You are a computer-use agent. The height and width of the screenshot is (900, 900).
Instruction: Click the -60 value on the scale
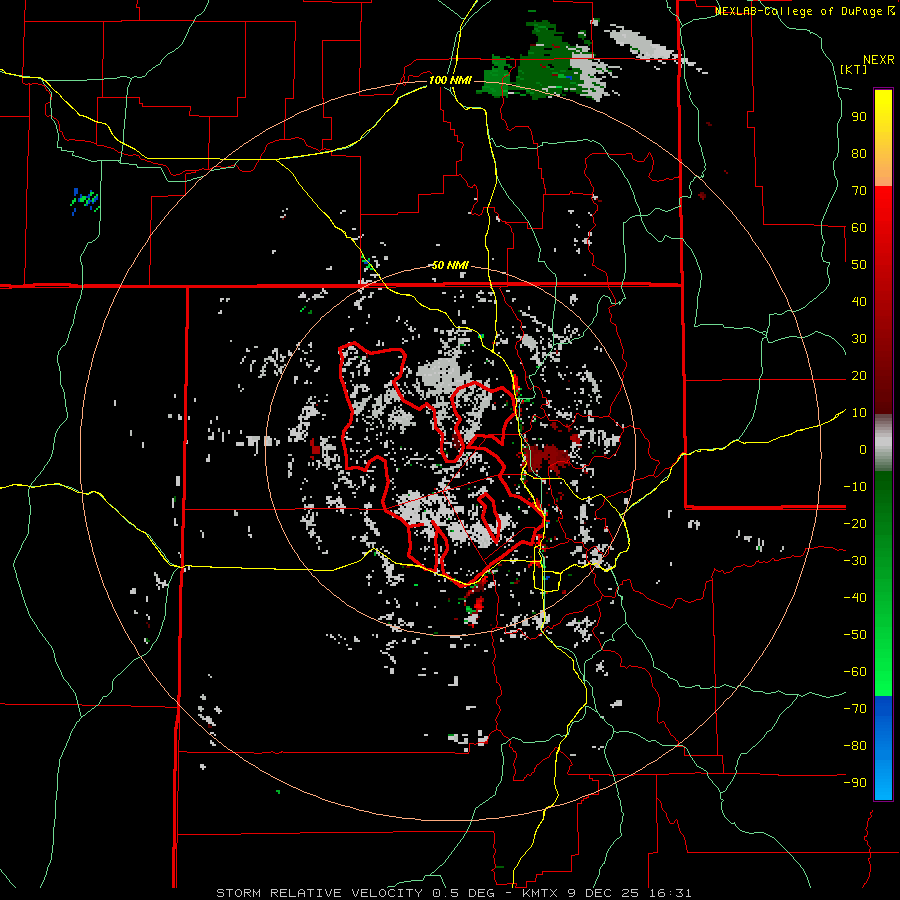click(x=855, y=672)
